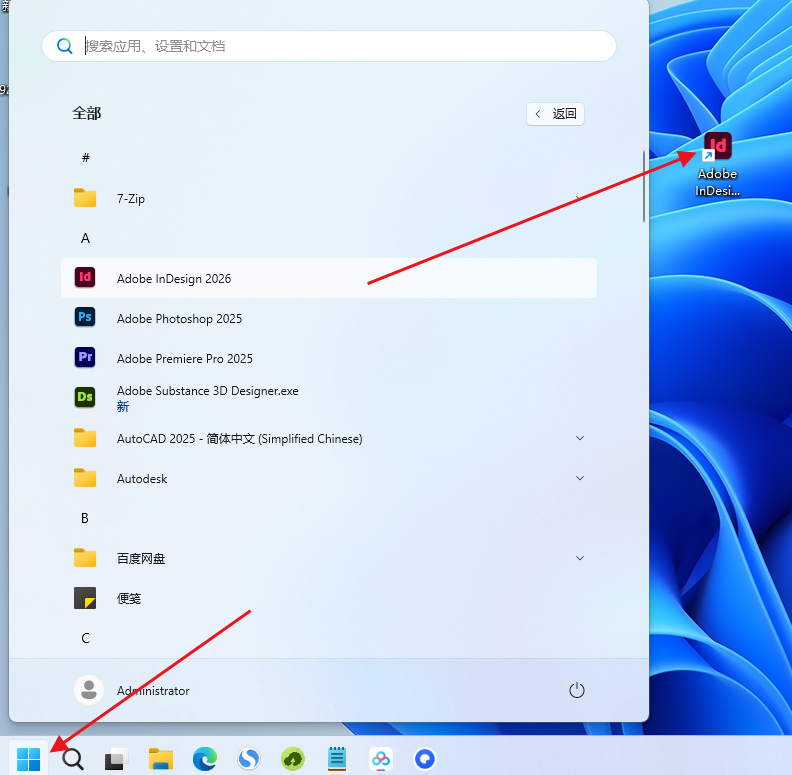
Task: Expand the AutoCAD 2025 folder chevron
Action: (580, 438)
